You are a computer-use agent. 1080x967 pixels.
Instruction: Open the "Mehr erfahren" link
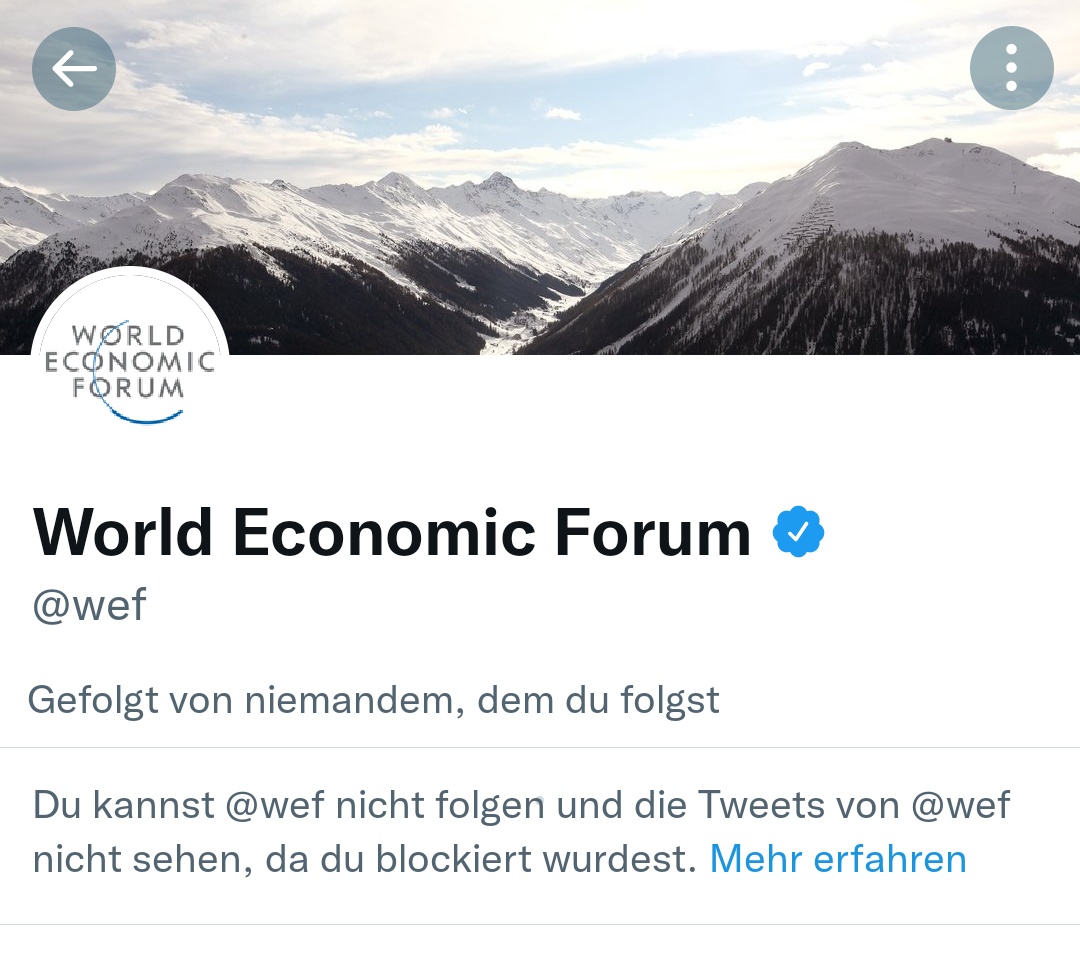click(838, 859)
